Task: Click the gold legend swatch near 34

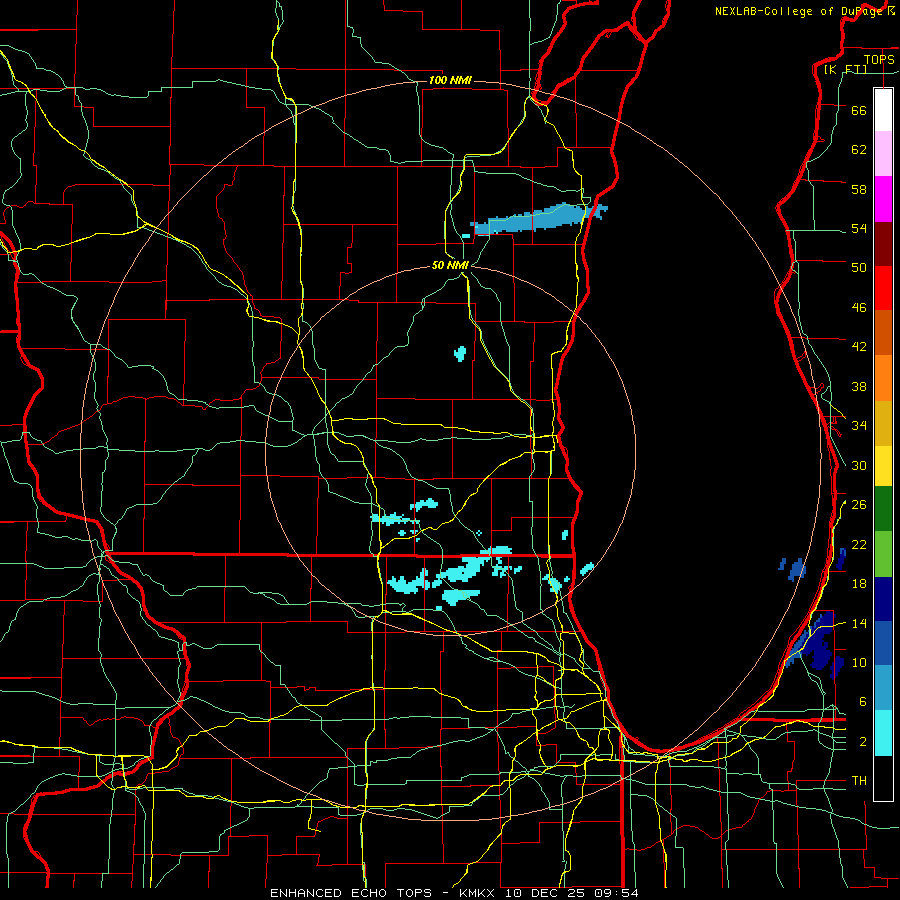Action: [x=883, y=424]
